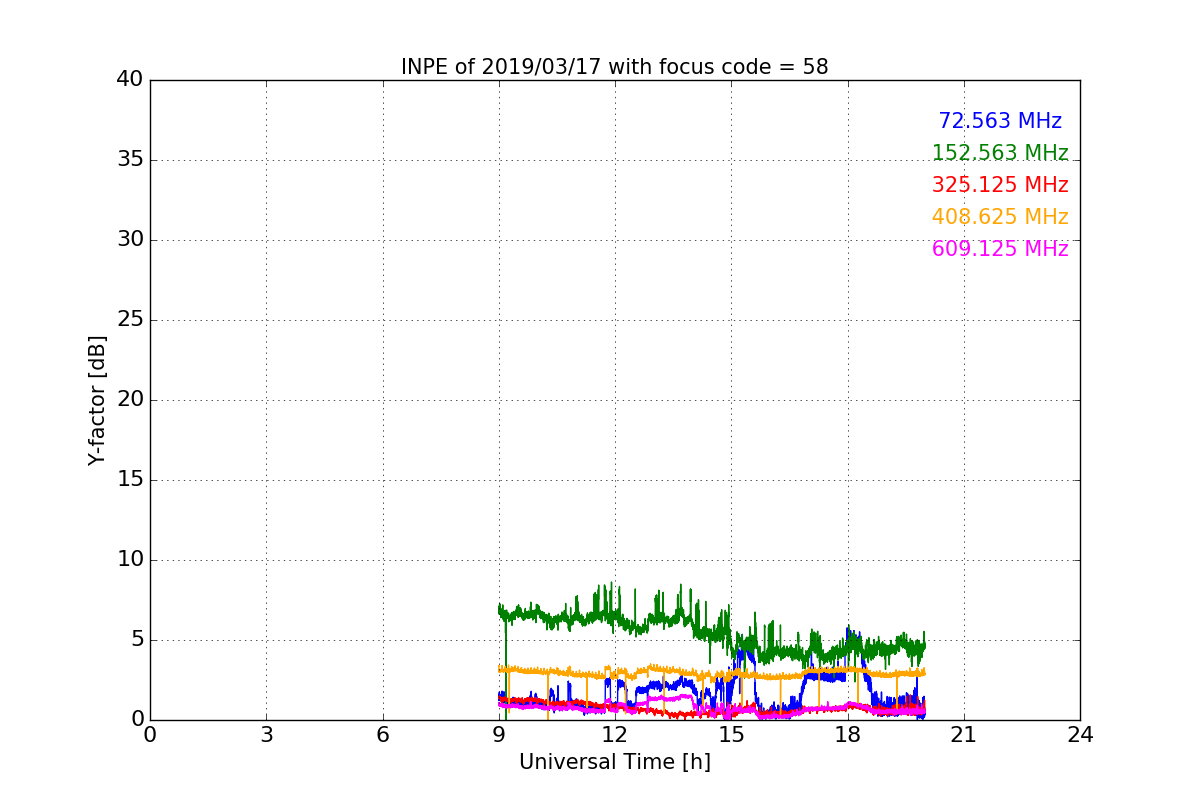The height and width of the screenshot is (800, 1200).
Task: Click the y-axis tick label 35
Action: click(130, 160)
